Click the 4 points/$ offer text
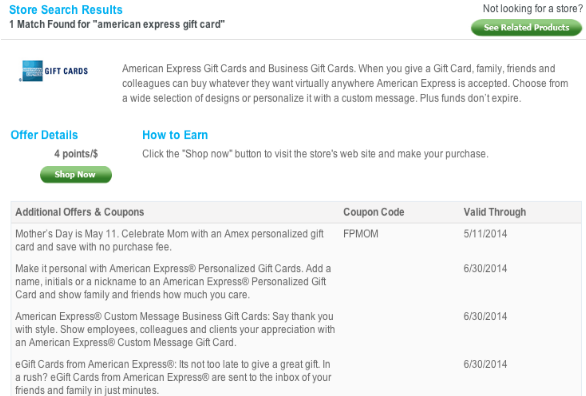Viewport: 586px width, 396px height. [76, 154]
